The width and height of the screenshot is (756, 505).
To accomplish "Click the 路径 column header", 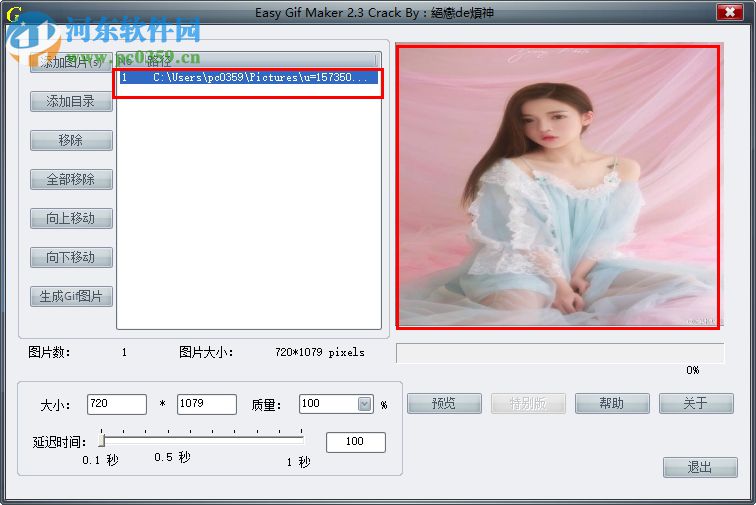I will [260, 60].
